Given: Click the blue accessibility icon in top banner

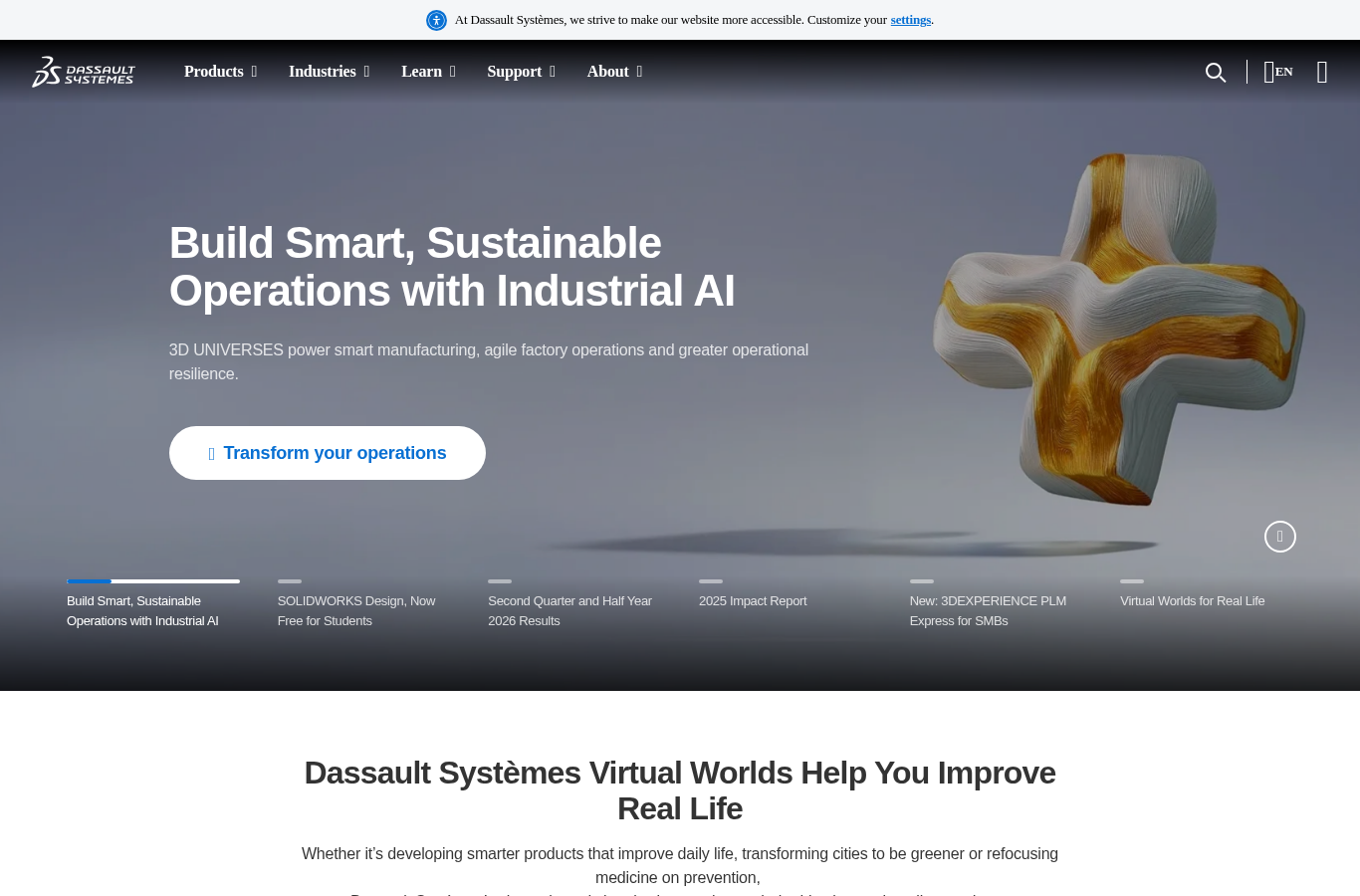Looking at the screenshot, I should tap(436, 20).
